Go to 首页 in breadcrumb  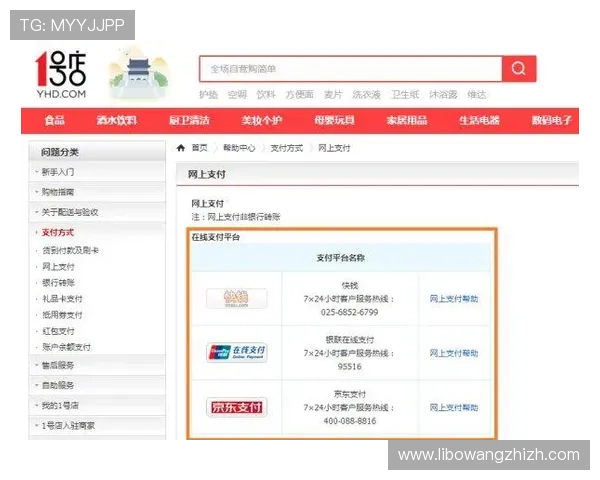[x=199, y=148]
